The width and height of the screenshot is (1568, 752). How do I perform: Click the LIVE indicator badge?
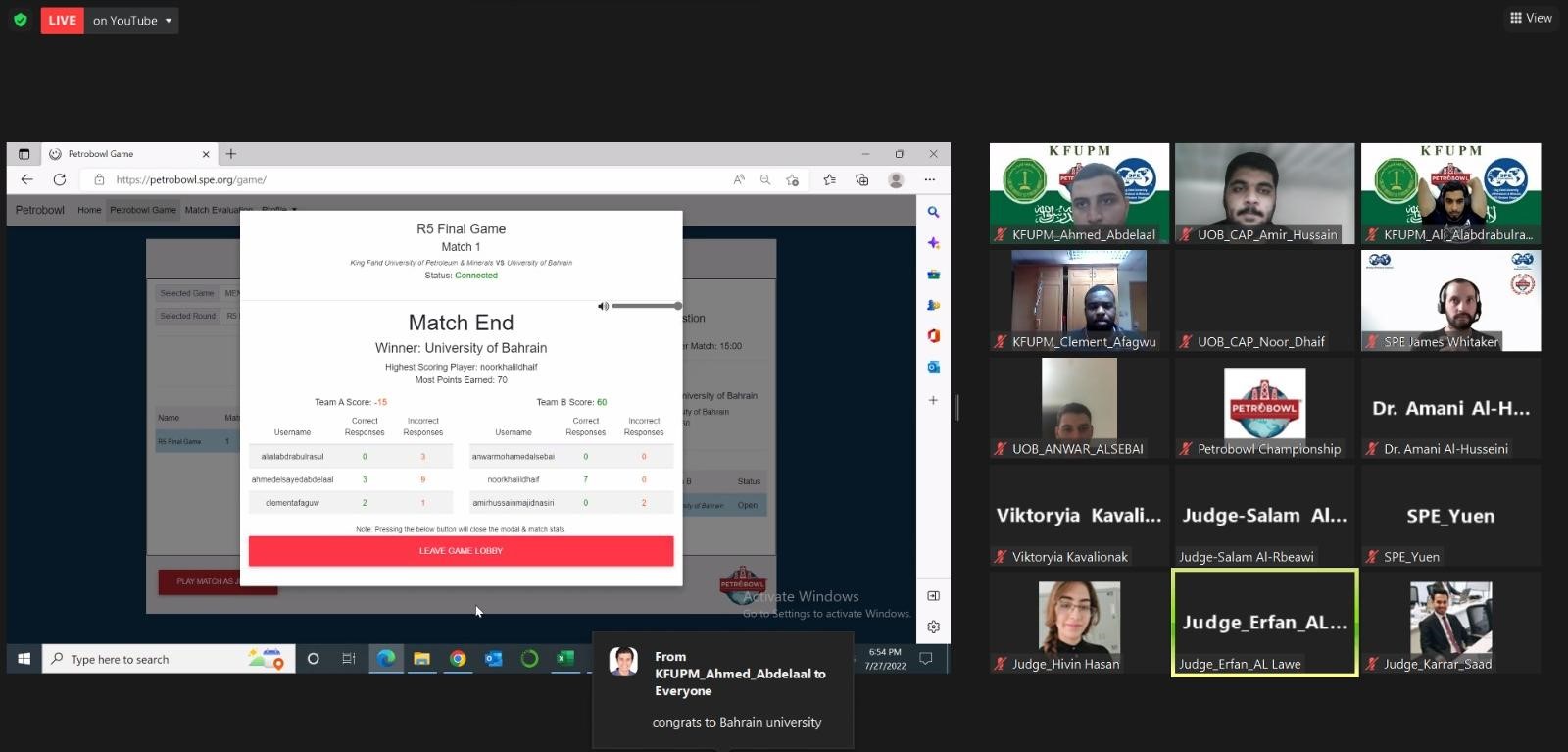point(62,21)
